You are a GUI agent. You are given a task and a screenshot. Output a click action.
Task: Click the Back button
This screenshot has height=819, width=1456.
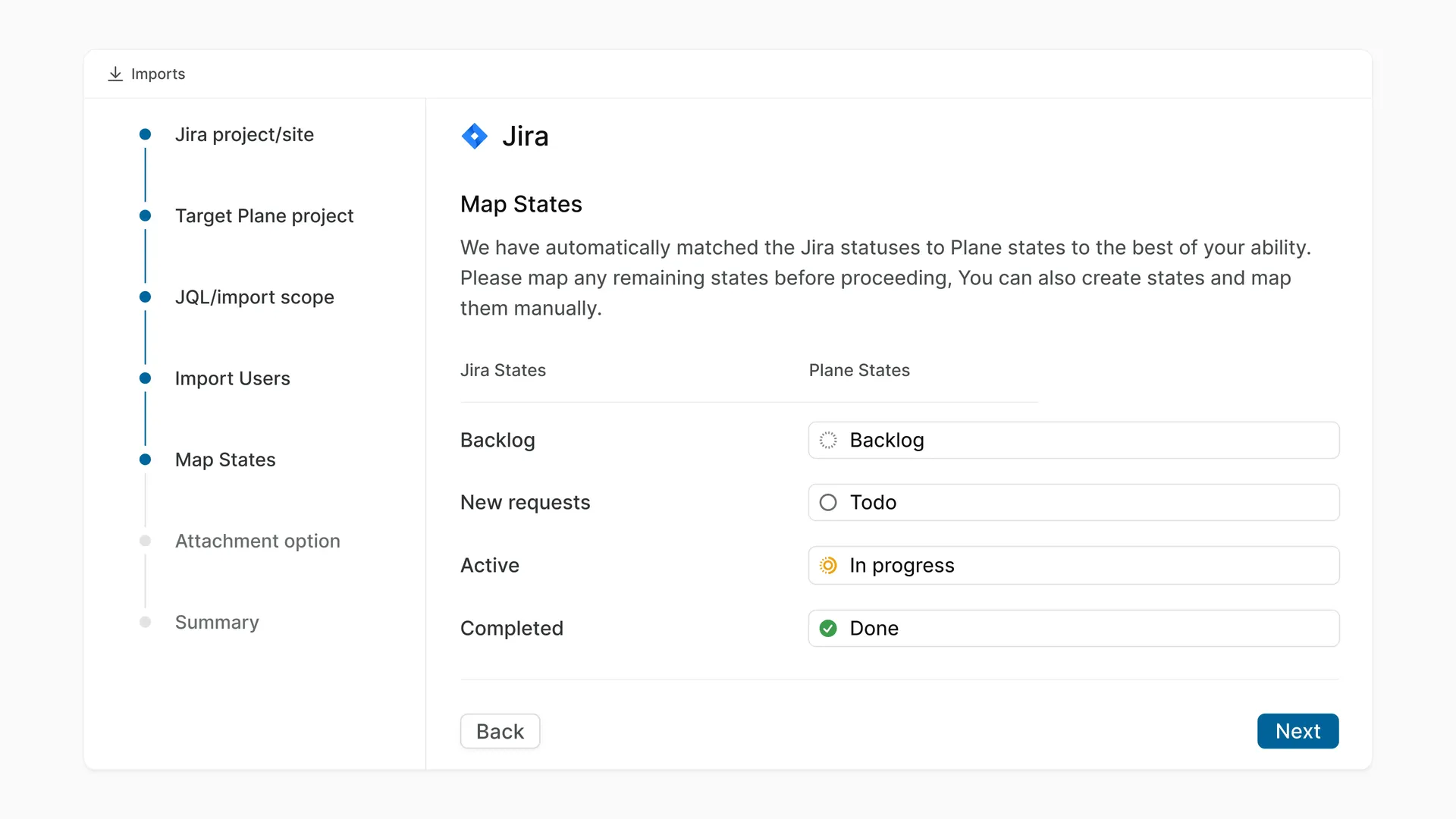[500, 731]
